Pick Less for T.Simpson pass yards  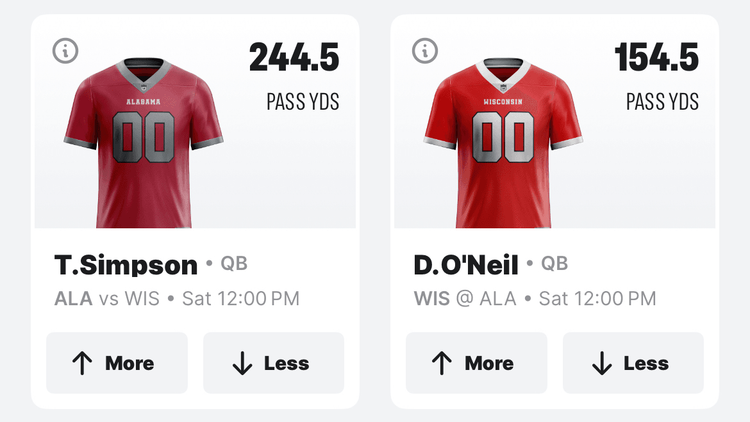[273, 363]
